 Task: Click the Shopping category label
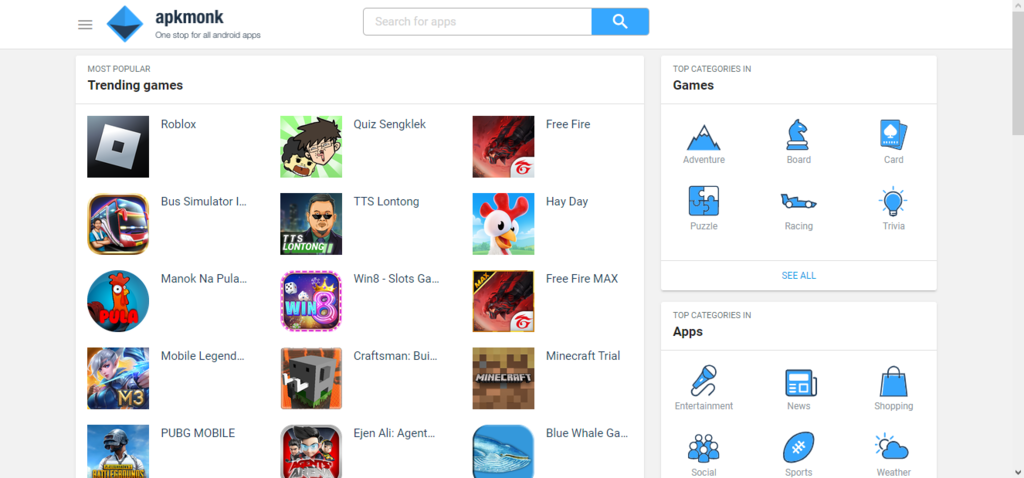tap(893, 406)
